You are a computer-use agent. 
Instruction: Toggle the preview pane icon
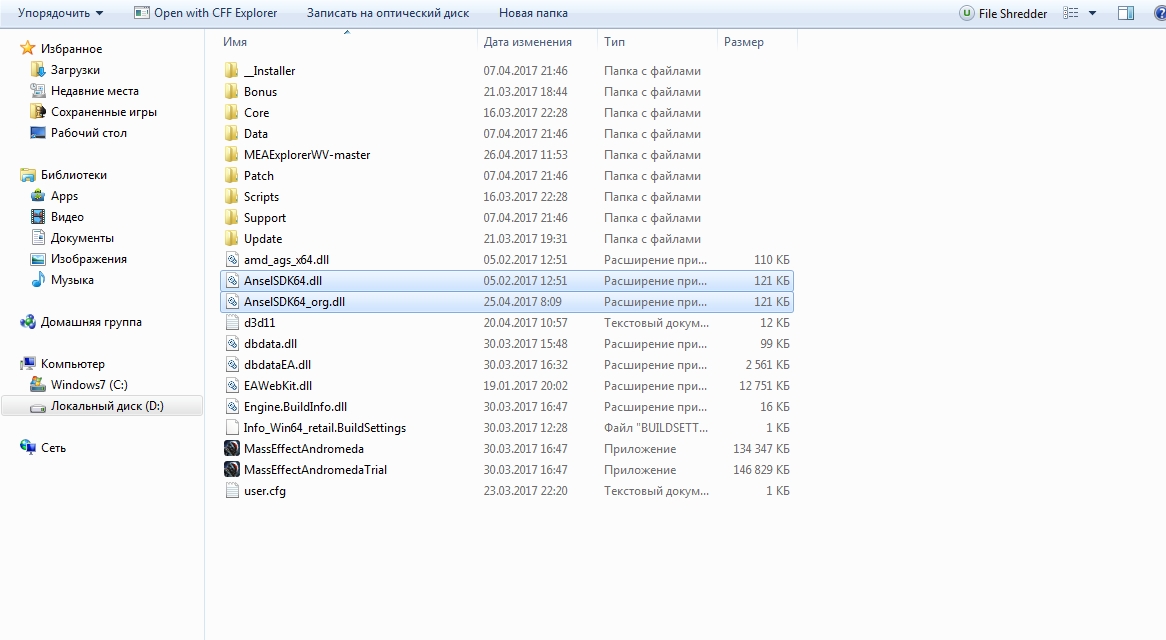(x=1126, y=13)
